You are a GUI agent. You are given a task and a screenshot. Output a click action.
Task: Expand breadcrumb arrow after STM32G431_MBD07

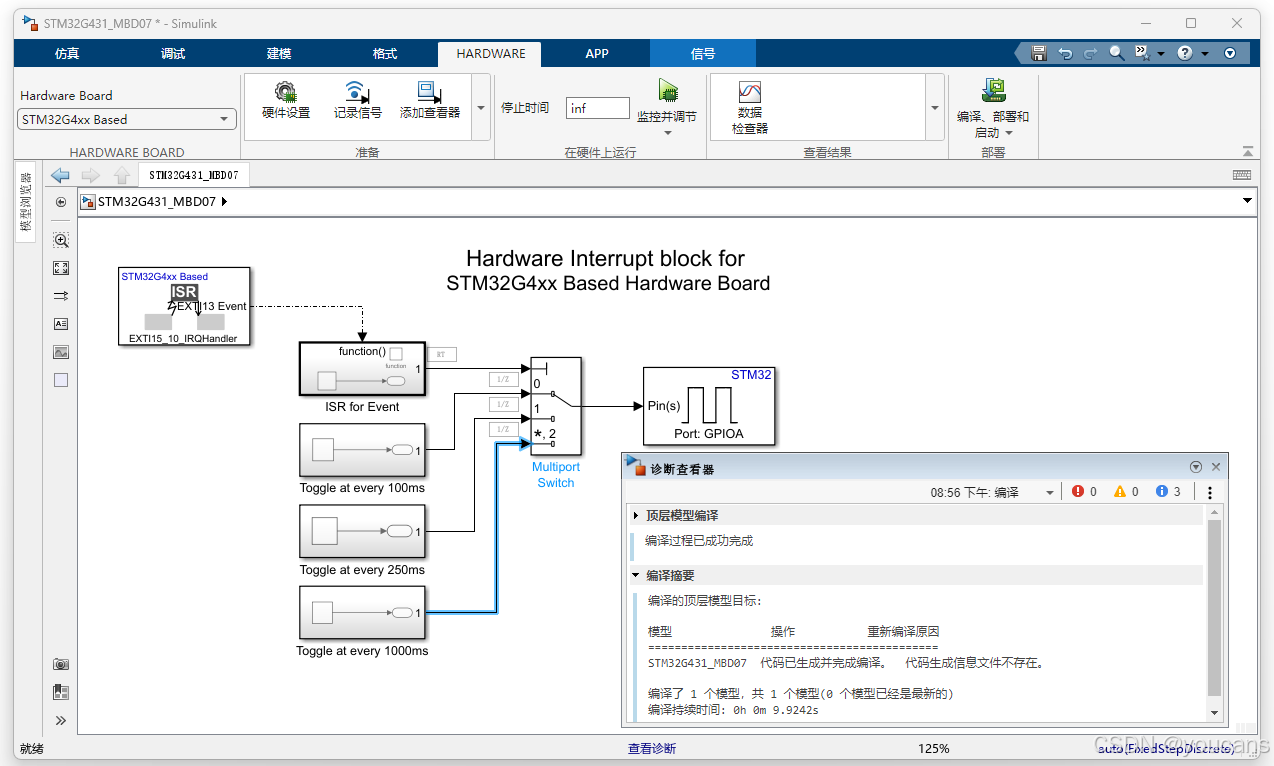(x=224, y=202)
